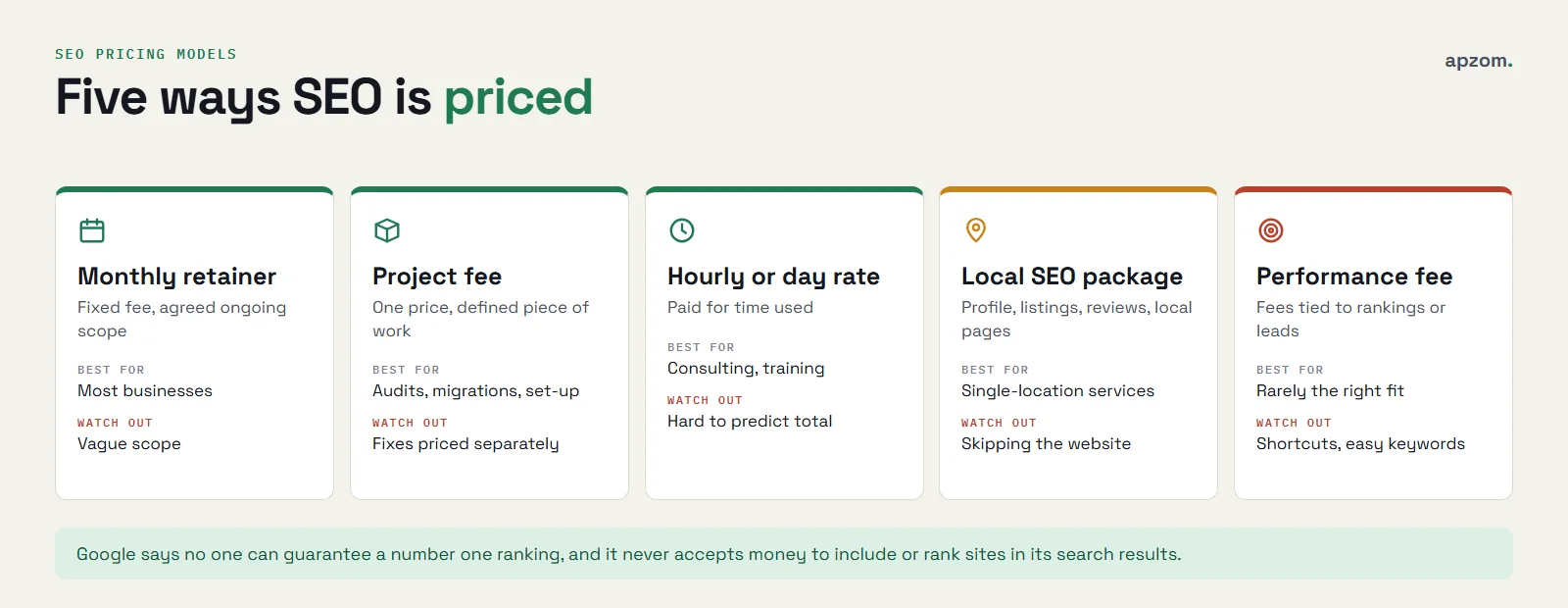Click 'Fixed fee, agreed ongoing scope' description
The image size is (1568, 608).
pyautogui.click(x=182, y=319)
